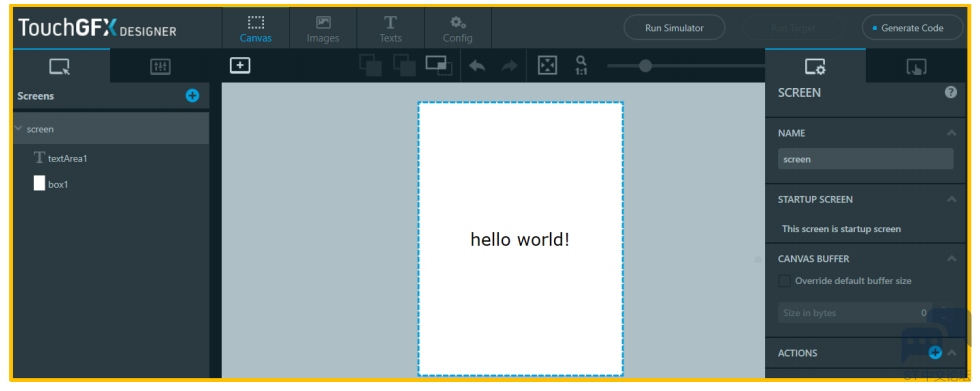Collapse the NAME section chevron
This screenshot has height=391, width=980.
[x=951, y=133]
